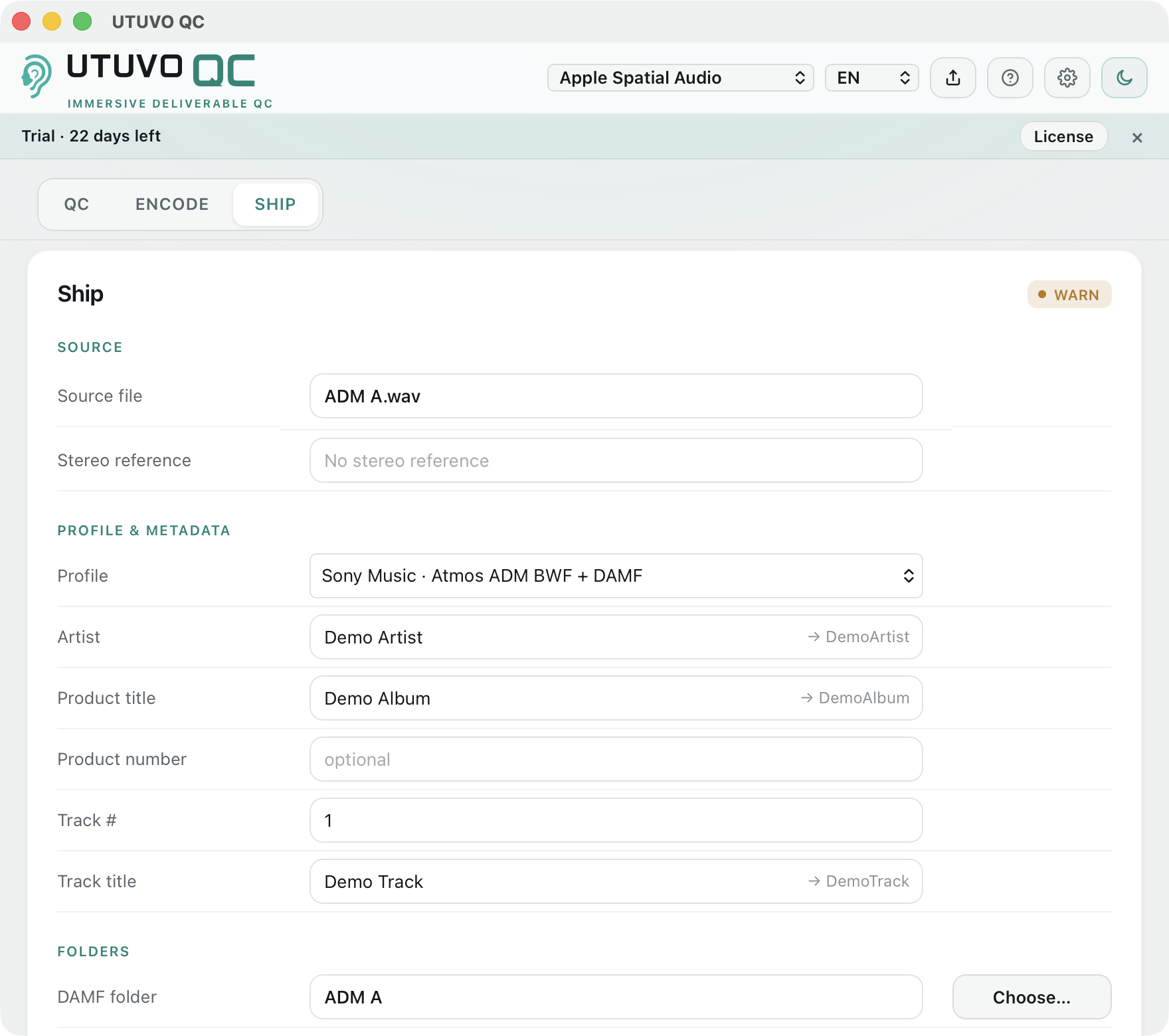Image resolution: width=1169 pixels, height=1036 pixels.
Task: Click the yellow macOS minimize button
Action: 52,21
